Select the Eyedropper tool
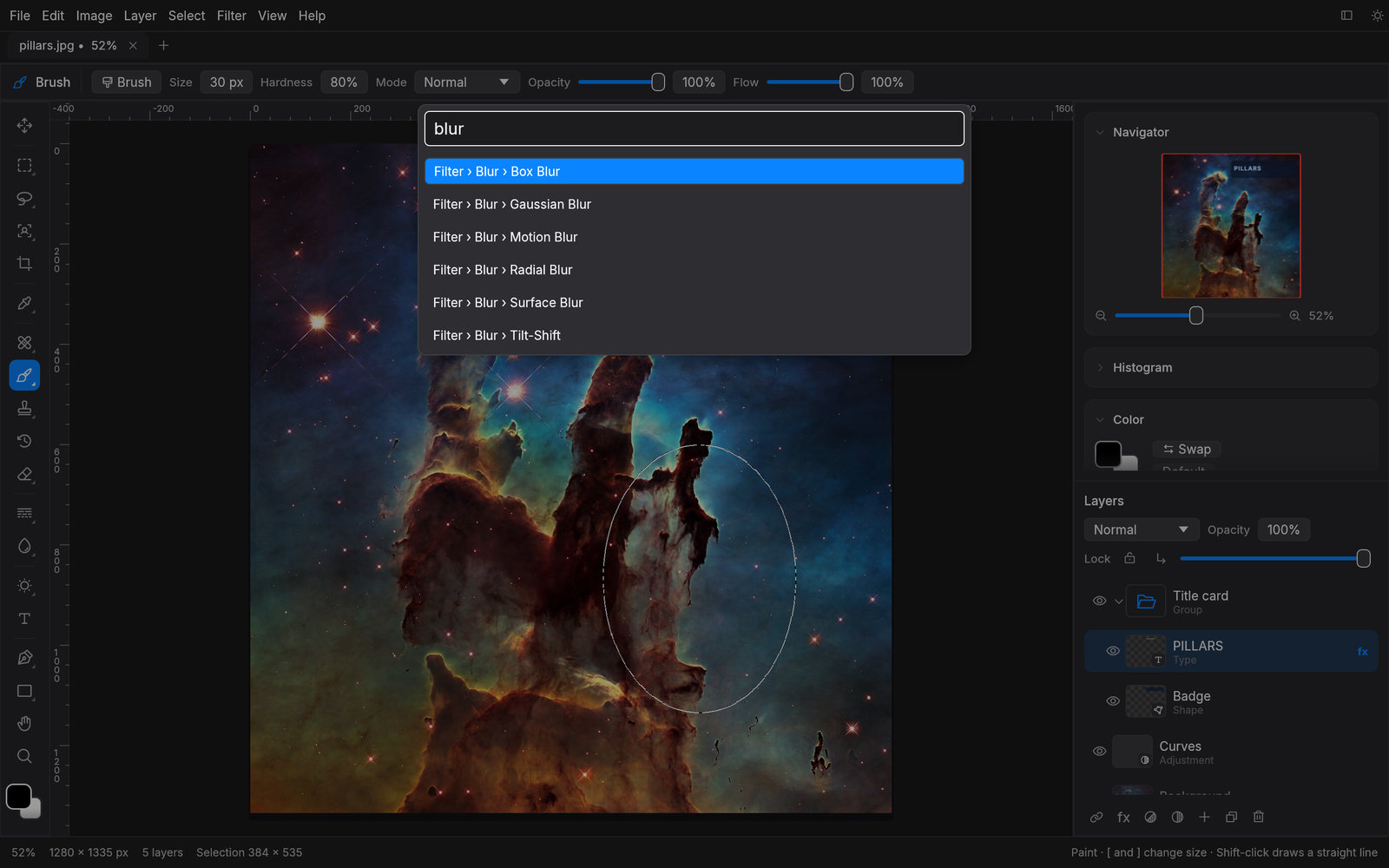Viewport: 1389px width, 868px height. (x=24, y=304)
